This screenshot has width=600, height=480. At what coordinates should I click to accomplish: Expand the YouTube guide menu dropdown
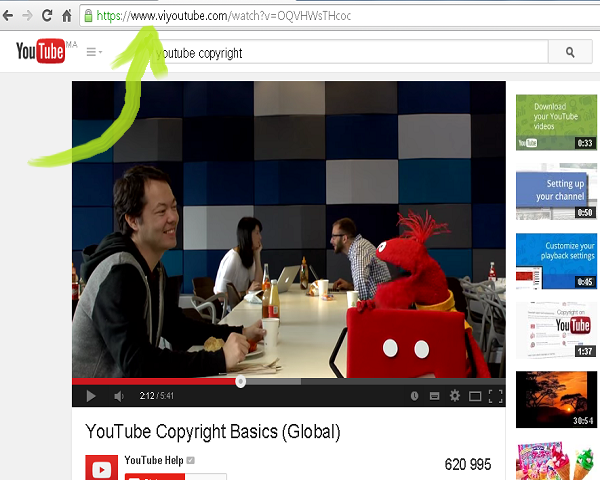pos(94,52)
